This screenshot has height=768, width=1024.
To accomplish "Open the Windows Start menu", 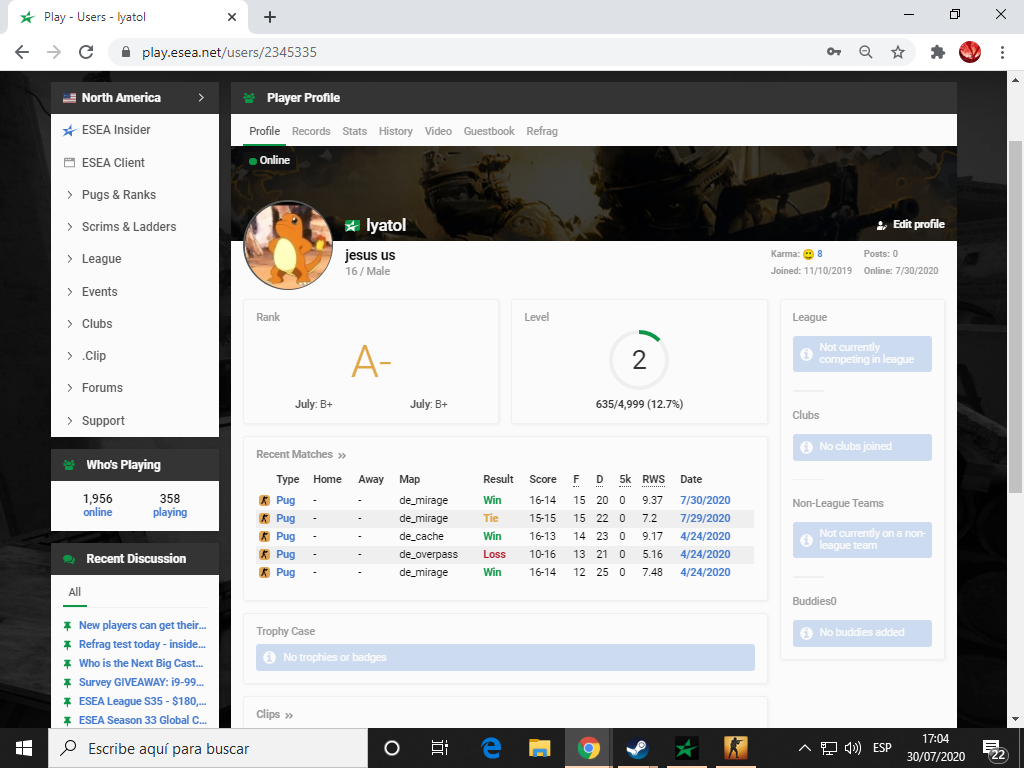I will [24, 748].
